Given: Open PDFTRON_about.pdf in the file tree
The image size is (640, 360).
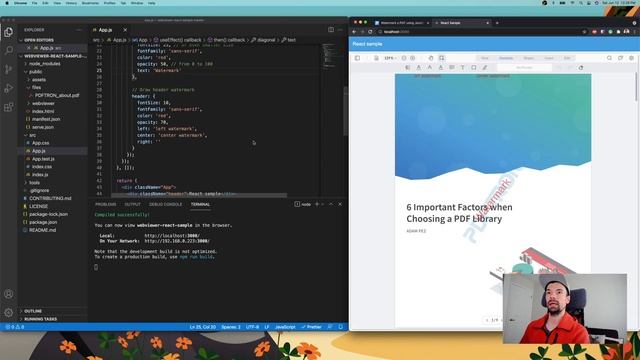Looking at the screenshot, I should tap(57, 96).
